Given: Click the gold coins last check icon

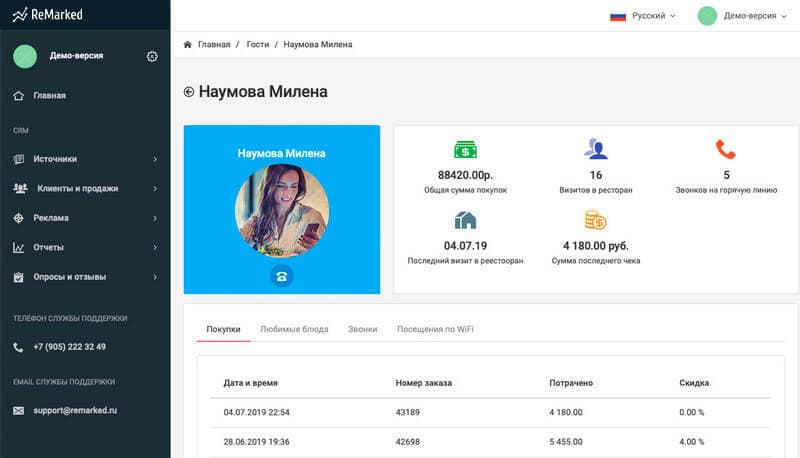Looking at the screenshot, I should coord(595,220).
